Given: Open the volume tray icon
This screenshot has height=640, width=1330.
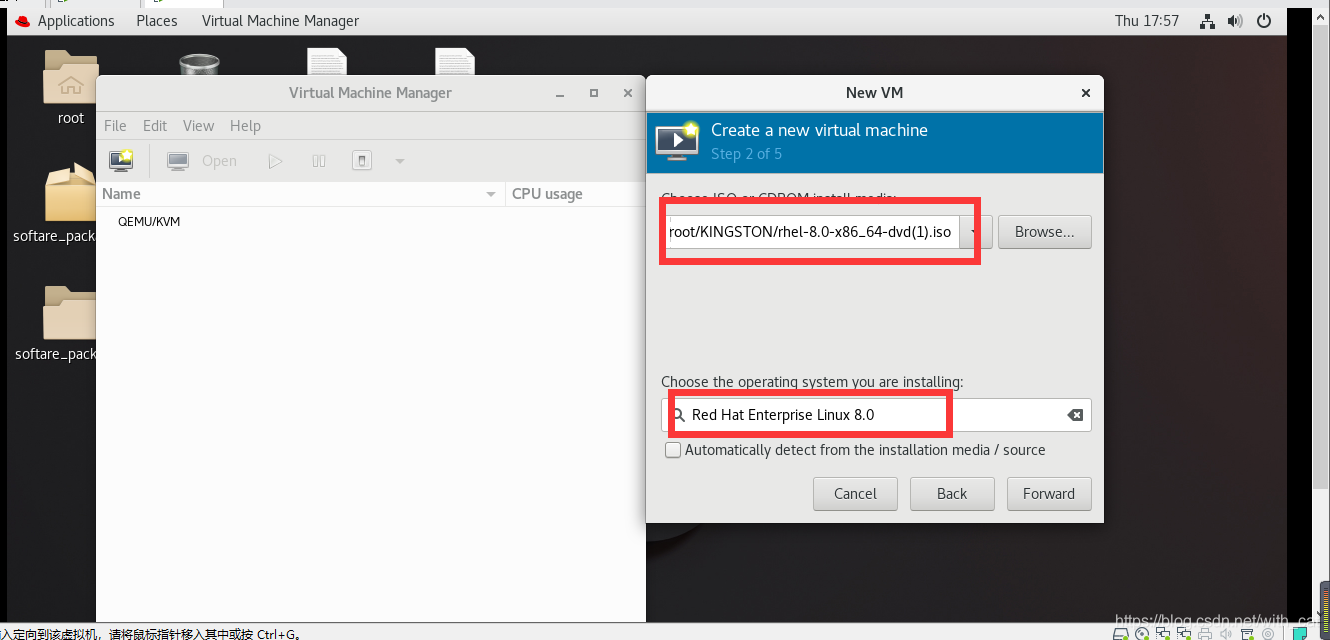Looking at the screenshot, I should 1235,20.
